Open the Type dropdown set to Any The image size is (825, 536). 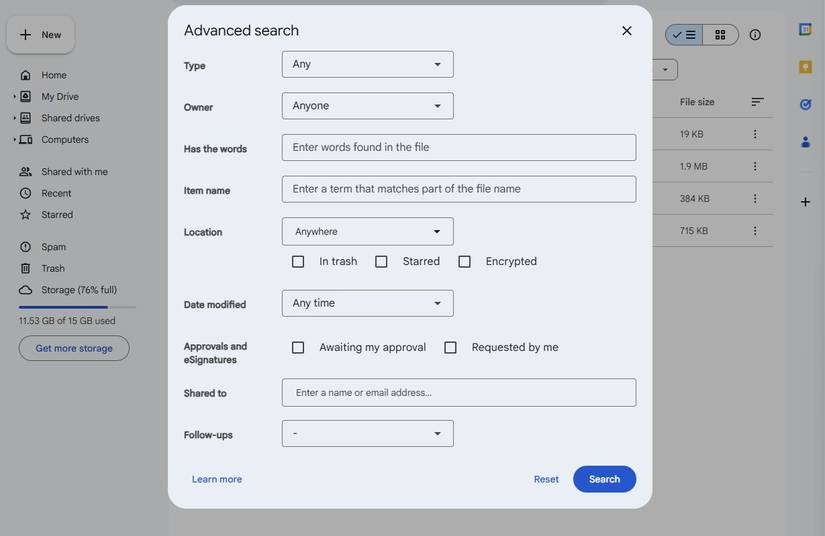pos(367,64)
